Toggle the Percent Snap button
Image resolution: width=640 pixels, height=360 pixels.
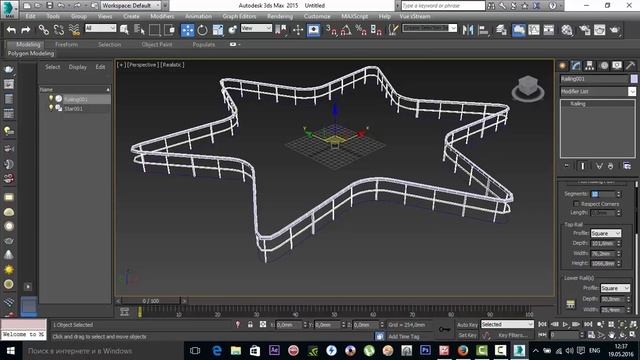361,30
